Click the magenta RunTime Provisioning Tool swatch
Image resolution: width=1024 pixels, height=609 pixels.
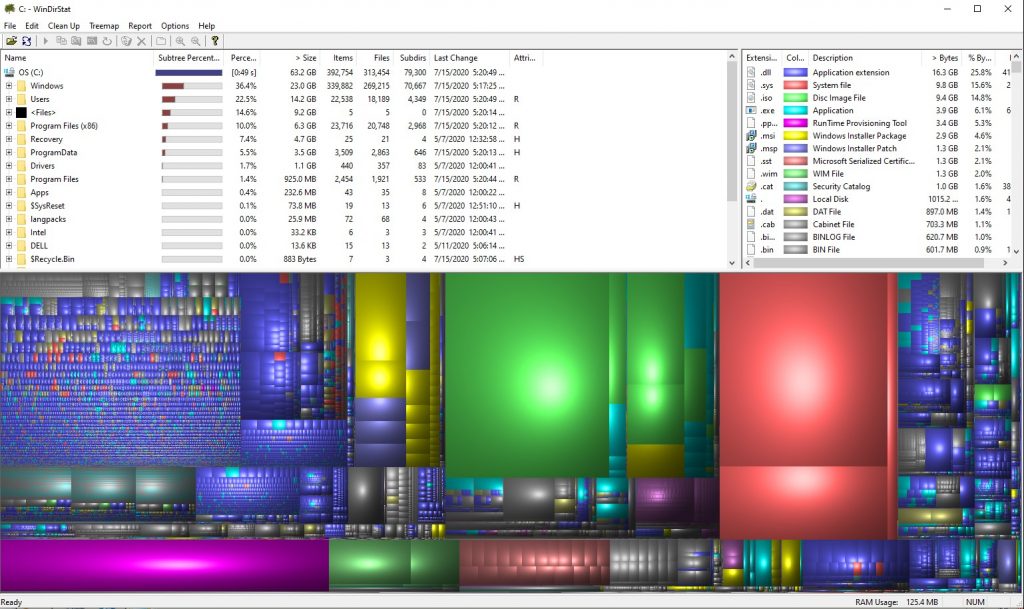[x=795, y=123]
